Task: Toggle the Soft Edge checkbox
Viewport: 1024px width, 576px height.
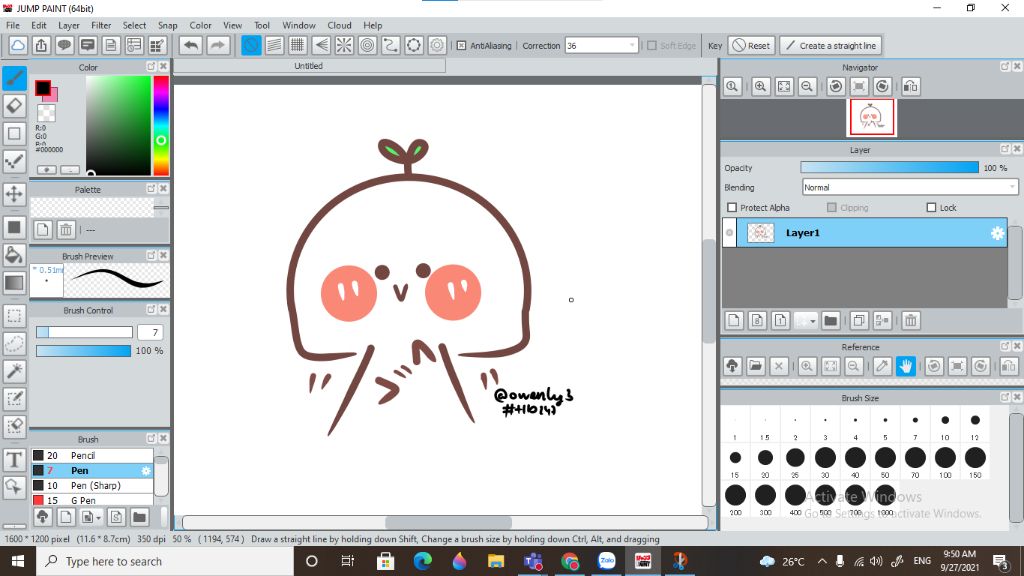Action: click(652, 46)
